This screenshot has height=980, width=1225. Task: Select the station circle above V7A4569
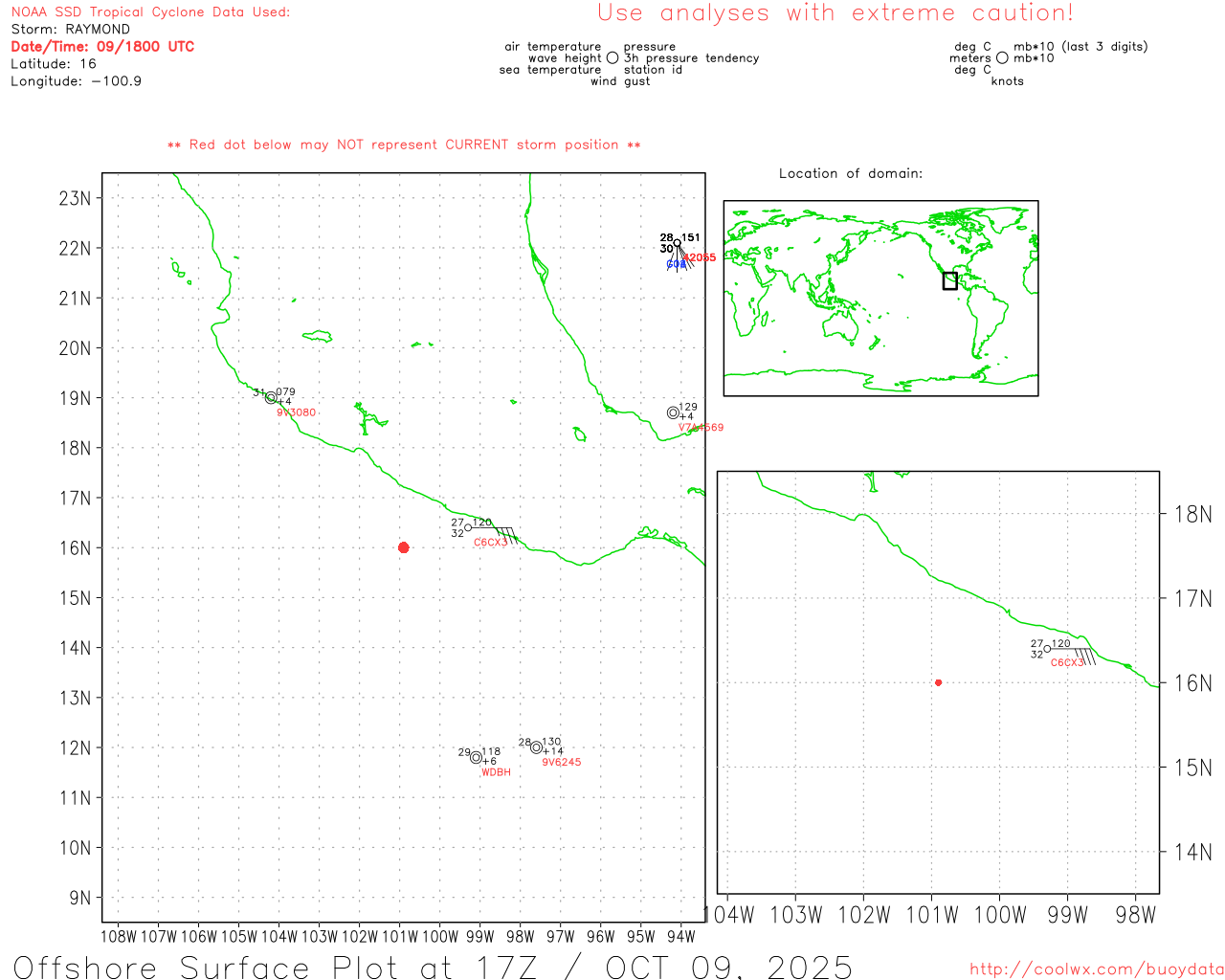673,412
